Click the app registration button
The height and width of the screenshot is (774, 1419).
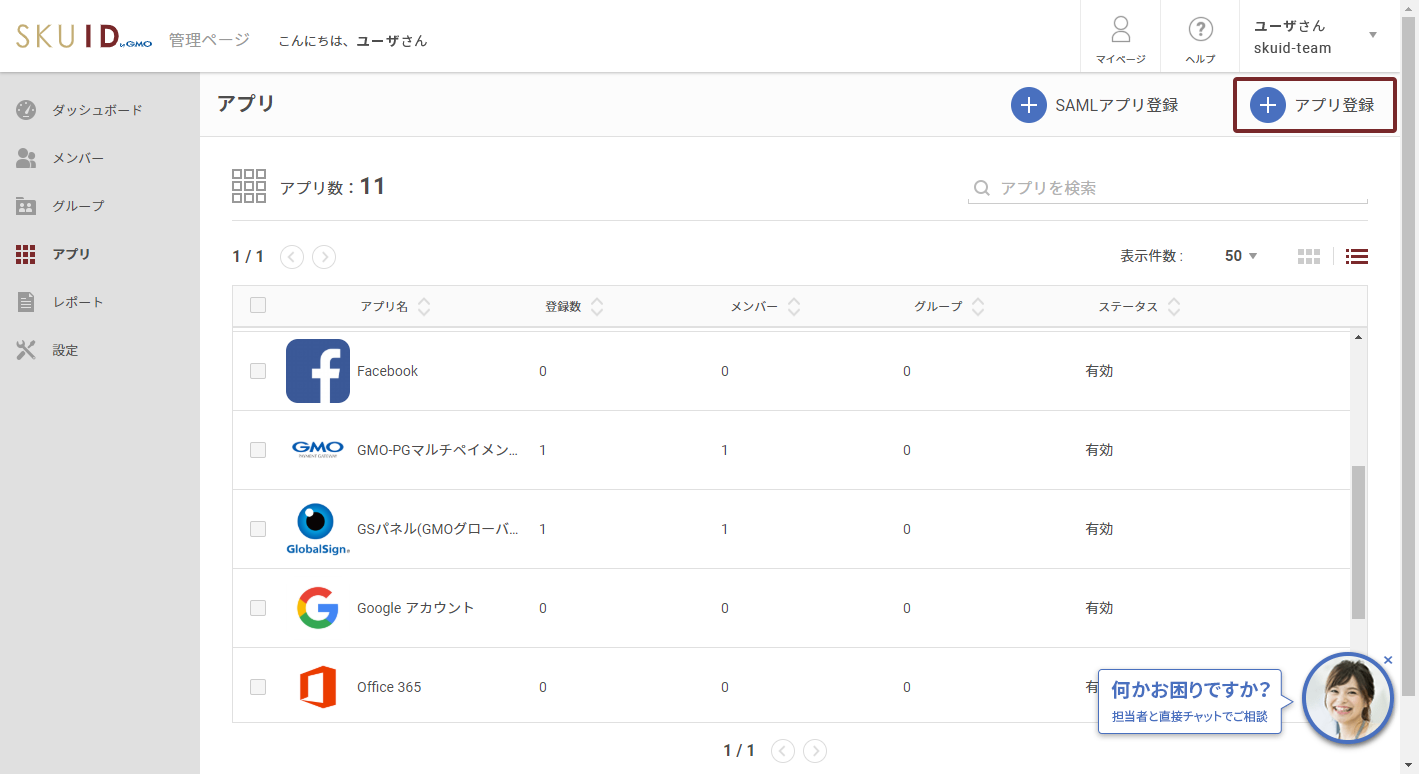pos(1314,105)
